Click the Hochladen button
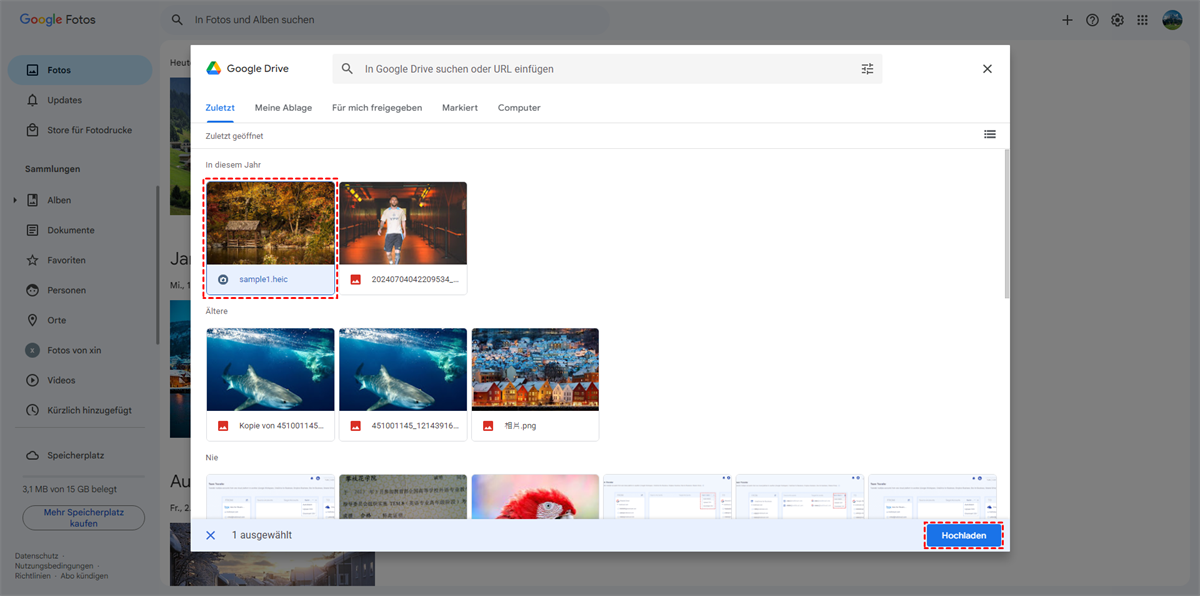 click(x=963, y=536)
